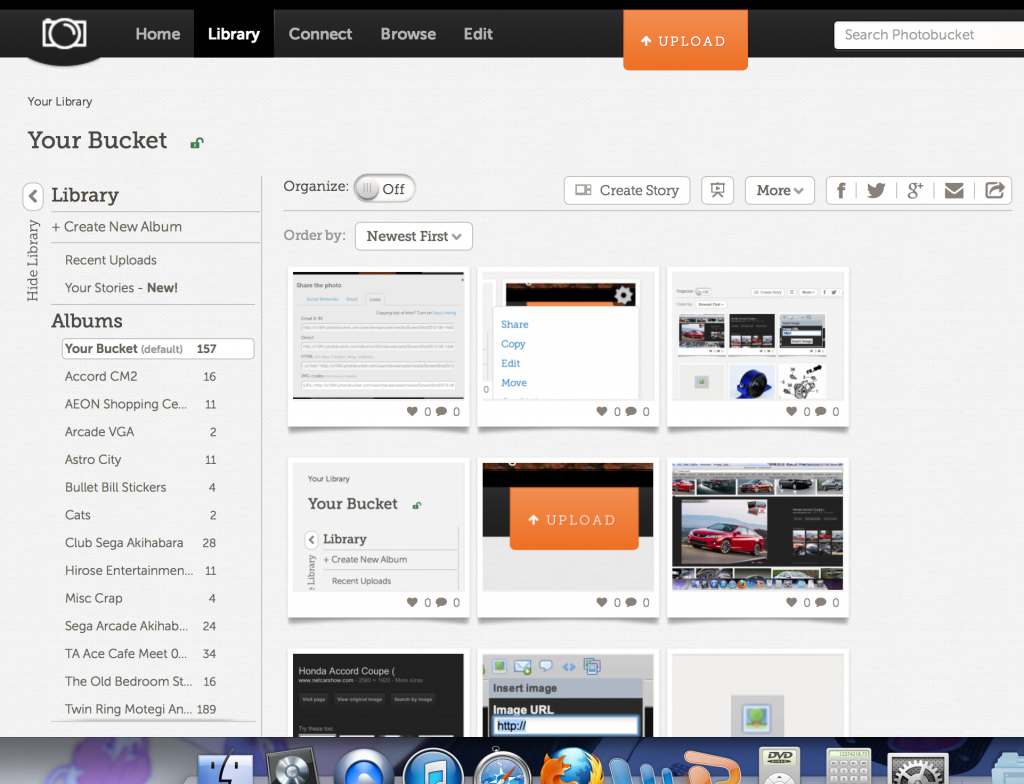Open the 'Share the photo' screenshot thumbnail
This screenshot has height=784, width=1024.
click(x=378, y=336)
